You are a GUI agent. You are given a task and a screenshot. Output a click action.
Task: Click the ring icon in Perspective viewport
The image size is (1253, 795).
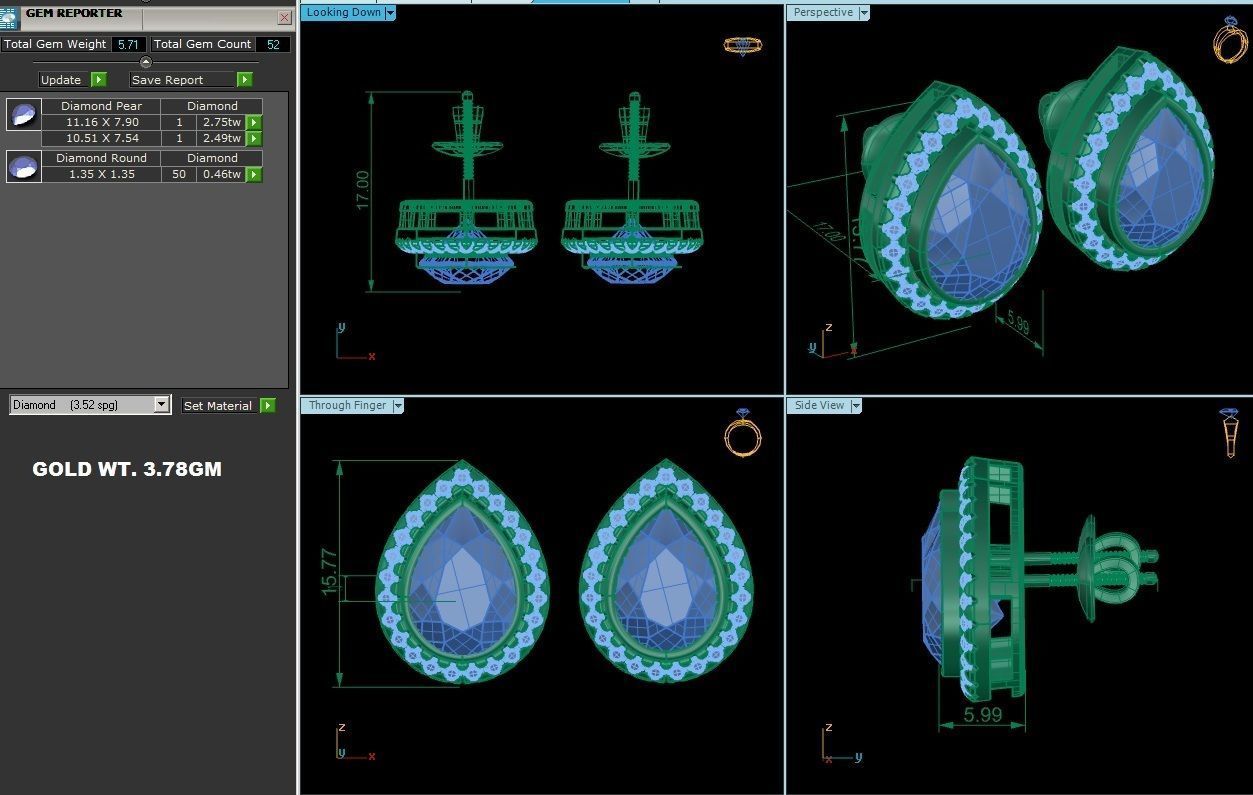click(x=1229, y=40)
